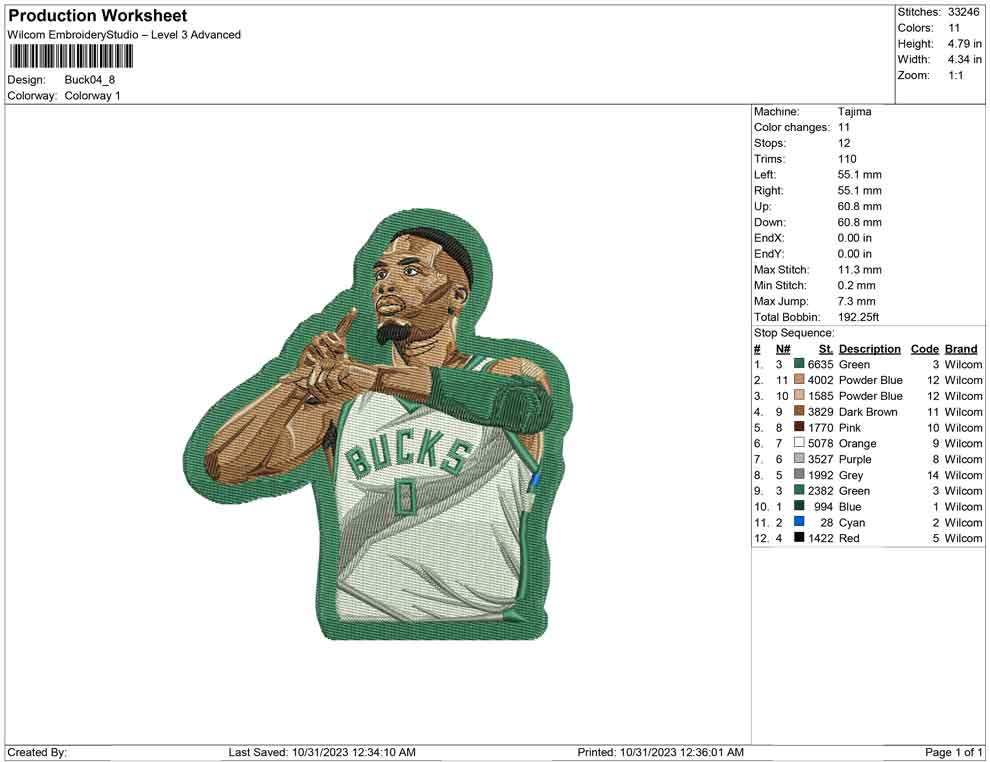Click the Up value 60.8 mm
990x762 pixels.
[859, 206]
